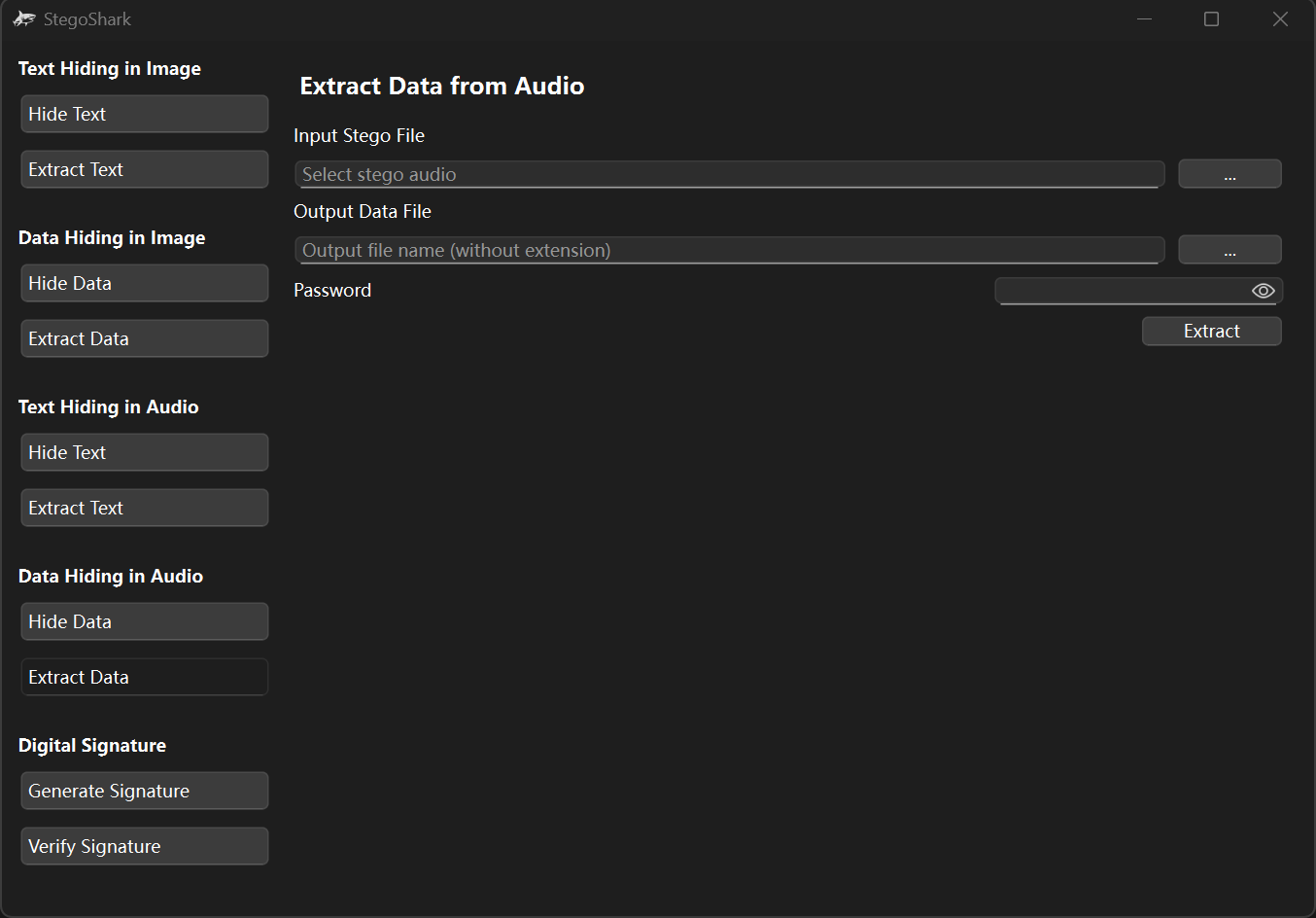Browse for the input stego file
The width and height of the screenshot is (1316, 918).
1229,174
